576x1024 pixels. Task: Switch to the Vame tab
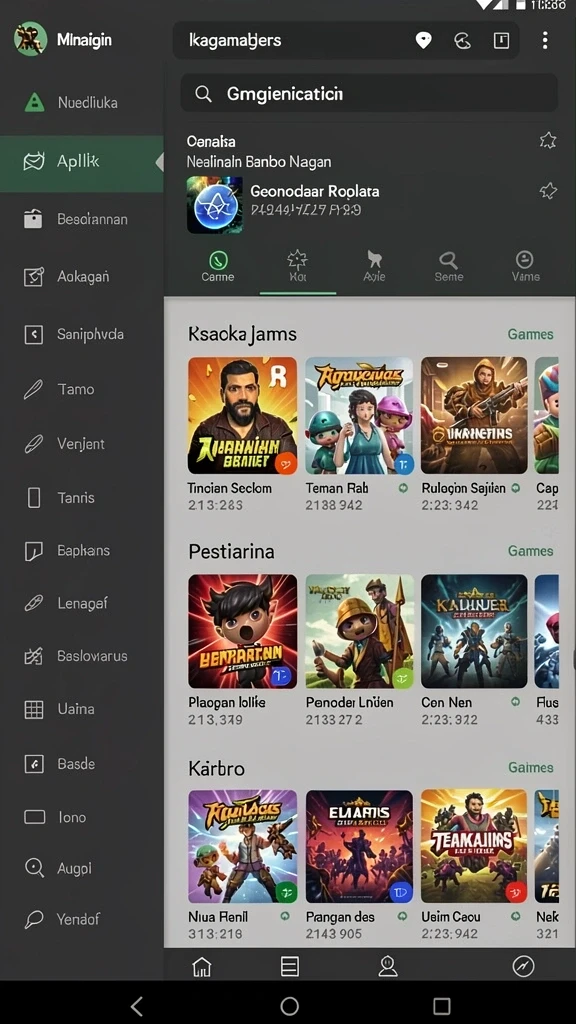click(x=525, y=266)
